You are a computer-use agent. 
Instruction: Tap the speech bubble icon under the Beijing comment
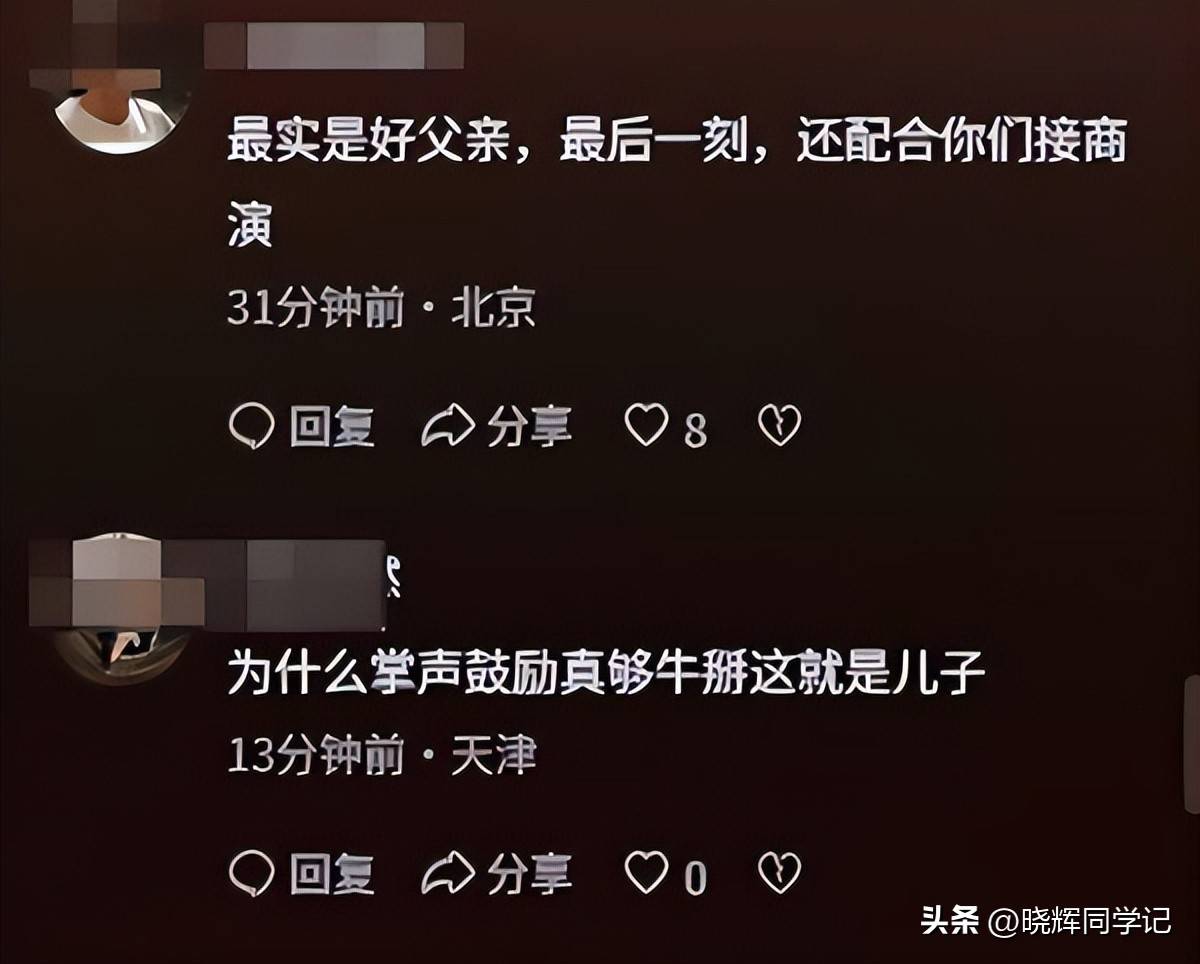(x=251, y=427)
